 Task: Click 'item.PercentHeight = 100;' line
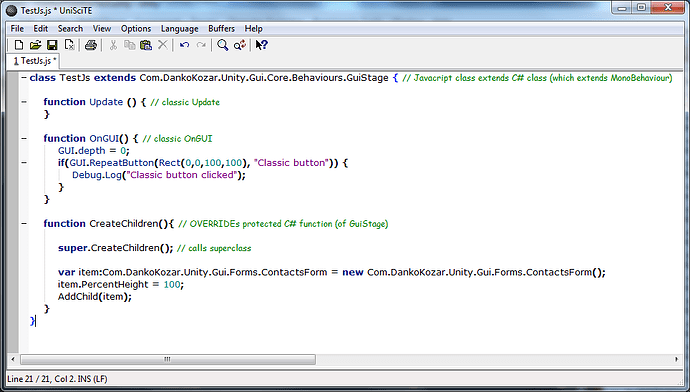click(x=121, y=285)
